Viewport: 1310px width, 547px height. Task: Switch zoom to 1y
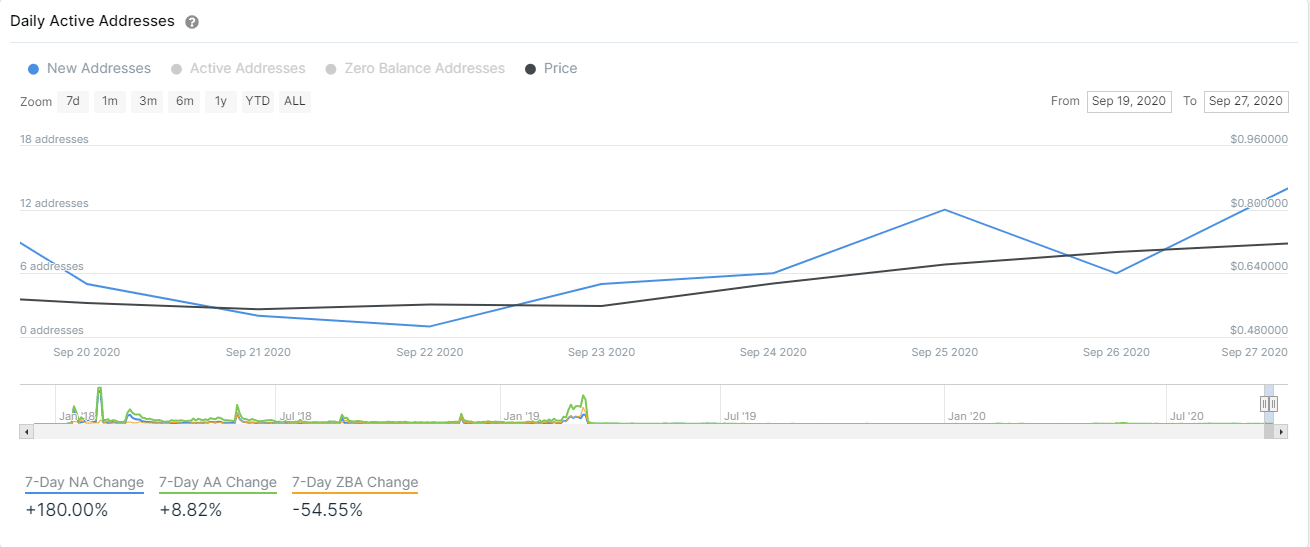pyautogui.click(x=221, y=101)
